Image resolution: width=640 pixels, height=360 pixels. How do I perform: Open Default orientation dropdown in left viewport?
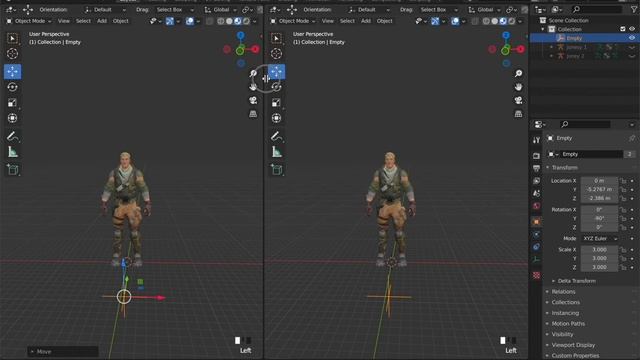pyautogui.click(x=105, y=9)
